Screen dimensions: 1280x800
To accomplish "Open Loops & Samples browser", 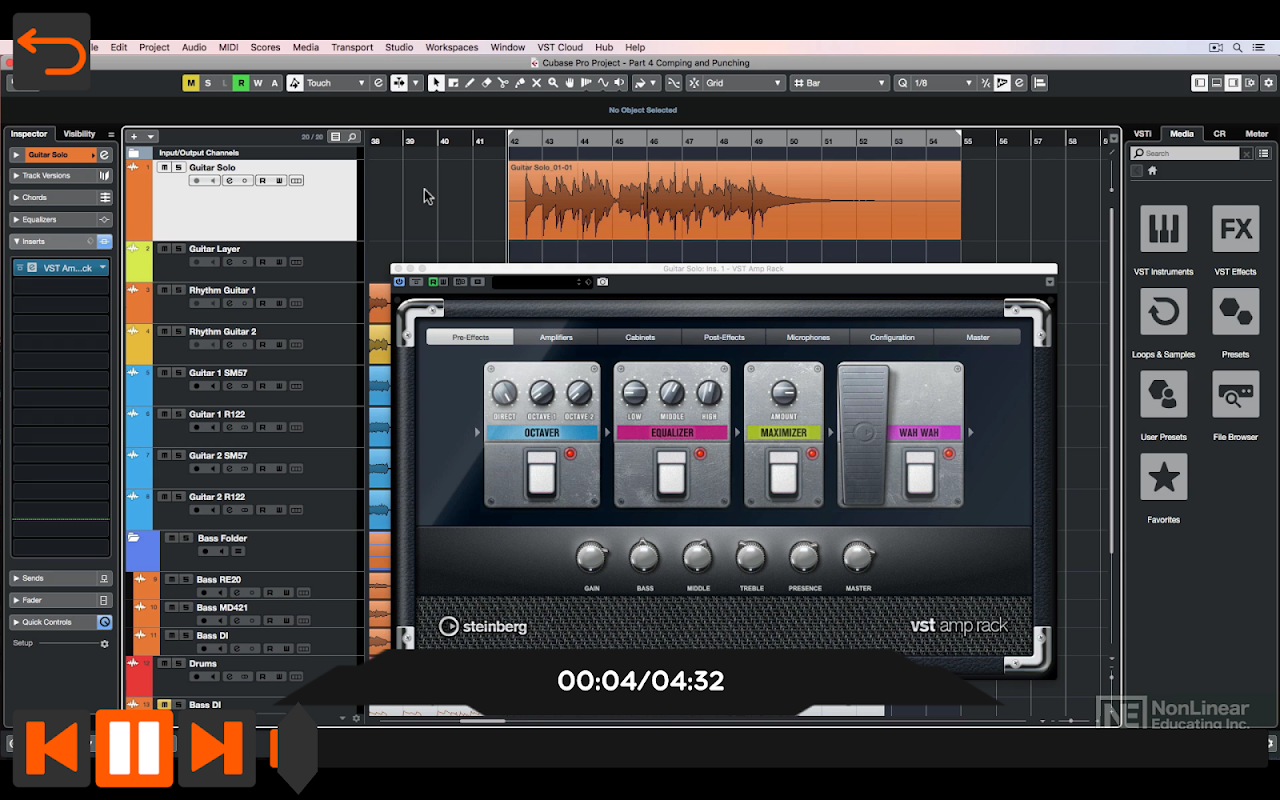I will point(1163,312).
